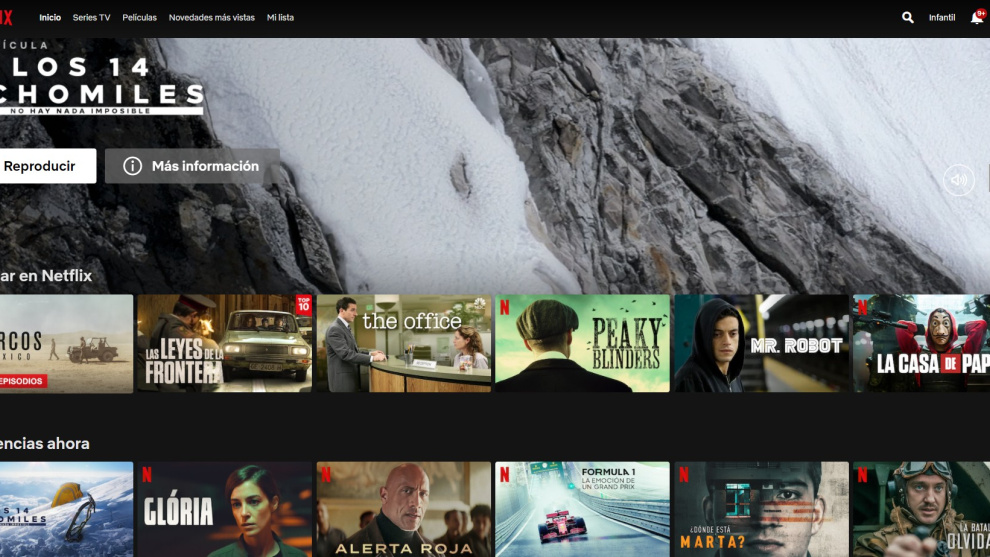Select the Alerta Roja movie card
Viewport: 990px width, 557px height.
(404, 508)
